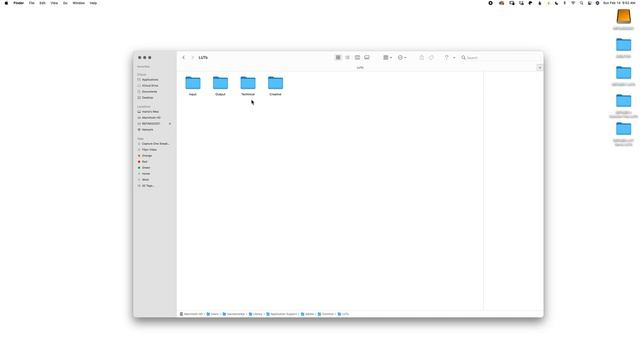This screenshot has width=640, height=360.
Task: Select the Capture One tag in sidebar
Action: [155, 144]
